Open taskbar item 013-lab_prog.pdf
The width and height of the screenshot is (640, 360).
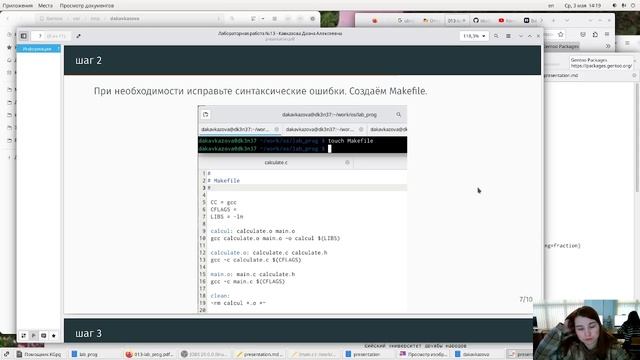click(149, 354)
